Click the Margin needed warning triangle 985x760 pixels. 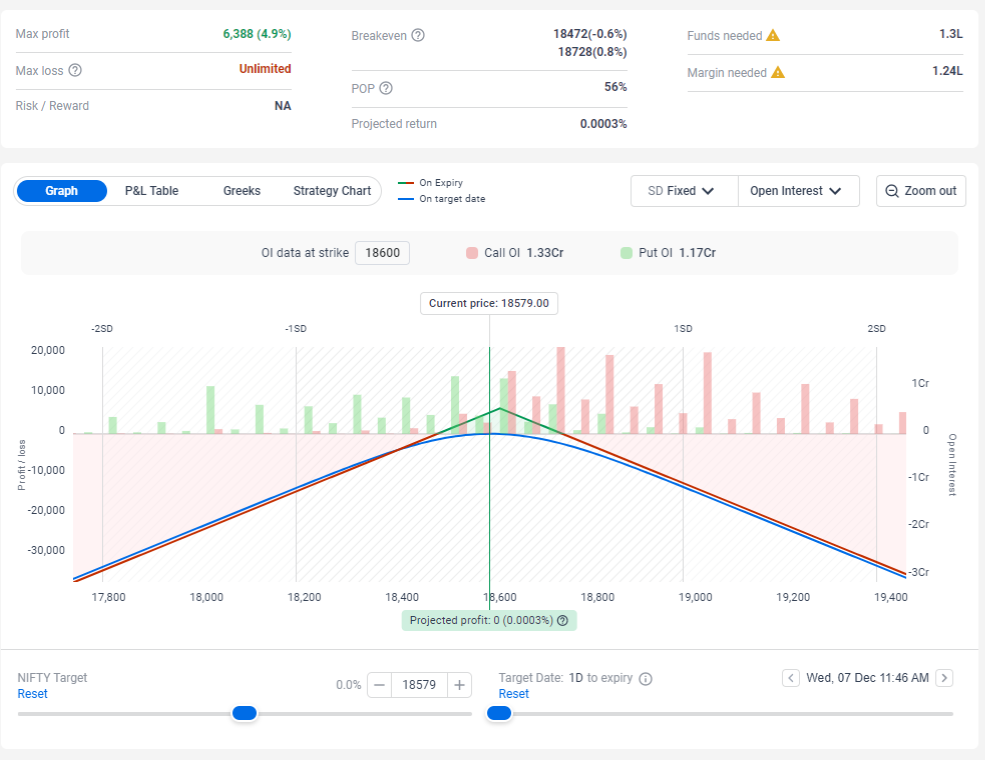click(x=778, y=72)
